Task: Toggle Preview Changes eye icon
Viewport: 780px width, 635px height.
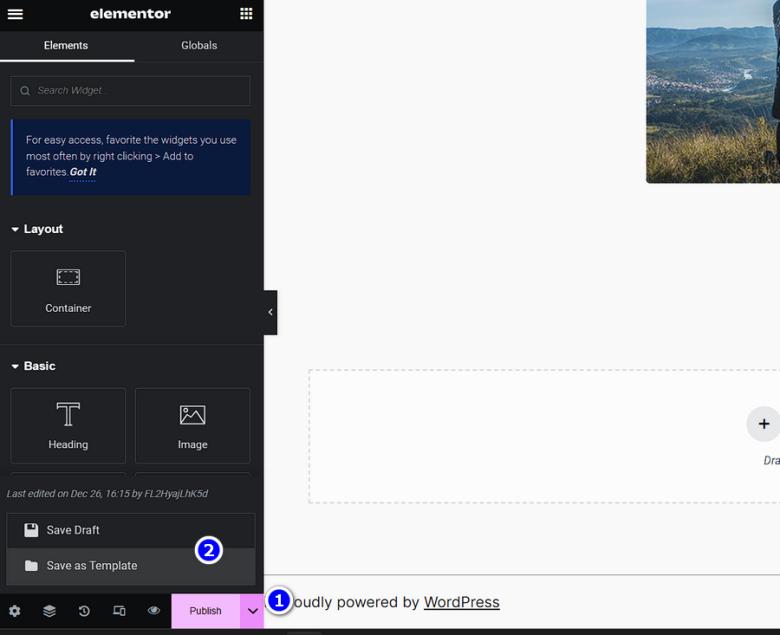Action: (154, 610)
